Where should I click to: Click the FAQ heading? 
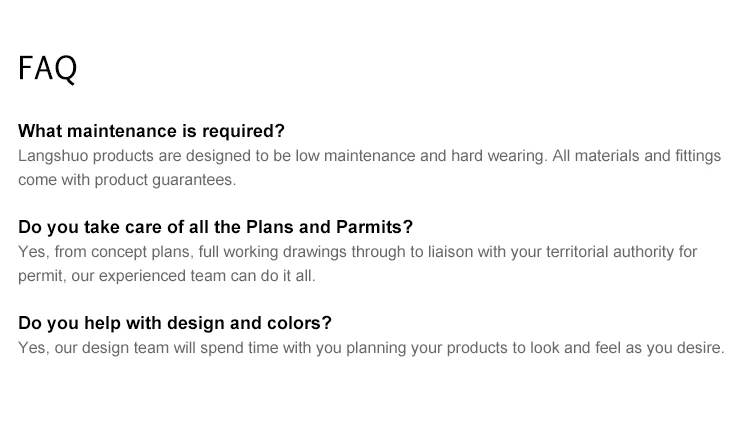(x=47, y=69)
